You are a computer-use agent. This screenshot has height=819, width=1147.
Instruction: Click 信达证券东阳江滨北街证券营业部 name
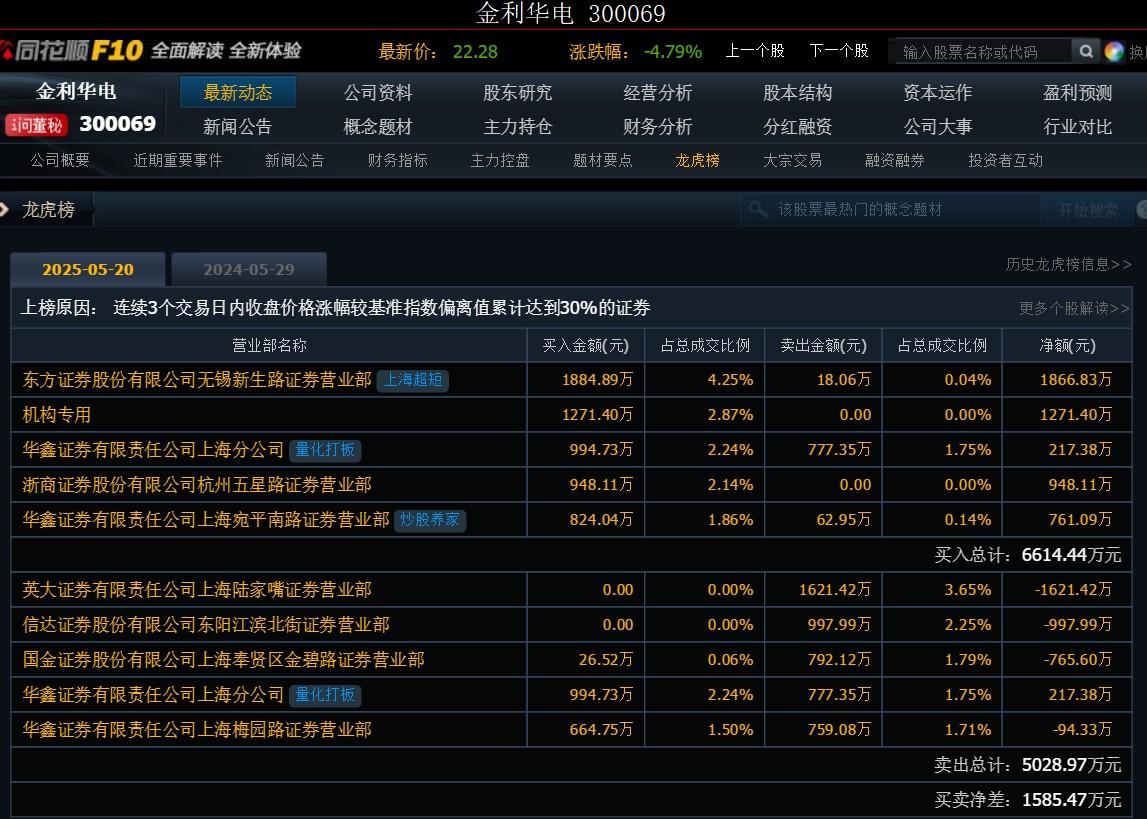(206, 625)
